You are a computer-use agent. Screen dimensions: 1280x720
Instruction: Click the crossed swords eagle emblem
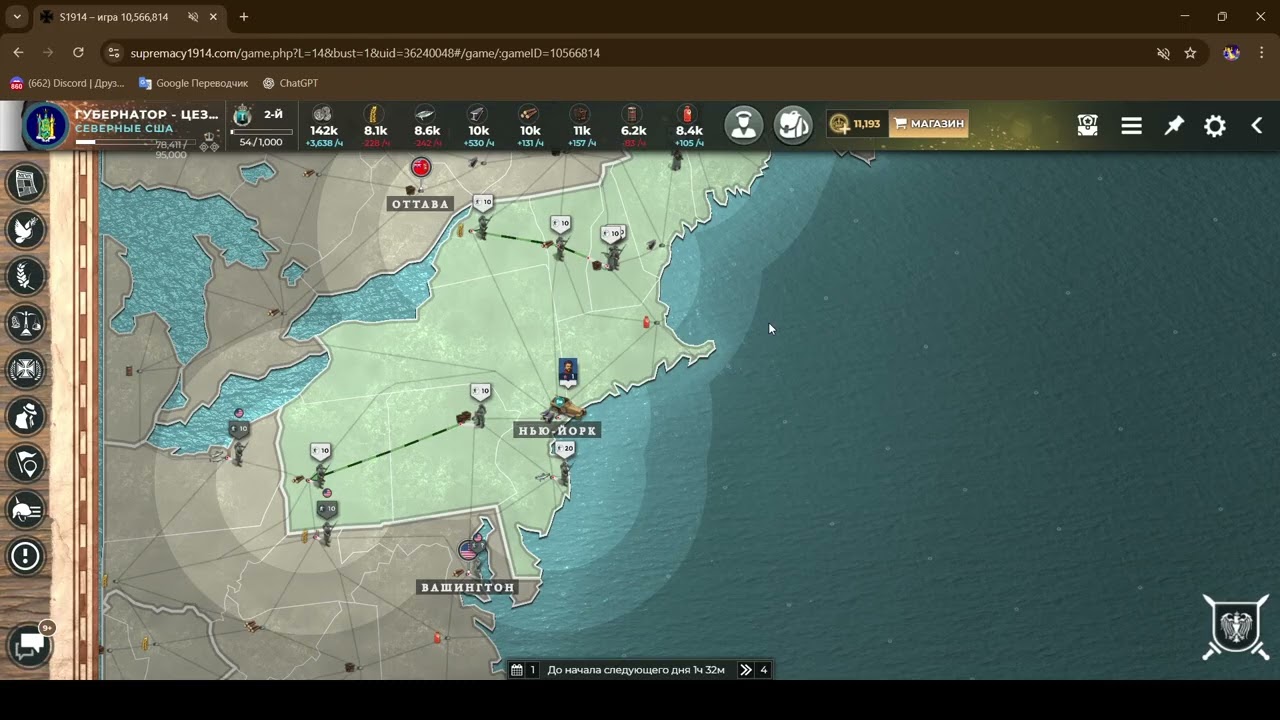pos(1236,628)
